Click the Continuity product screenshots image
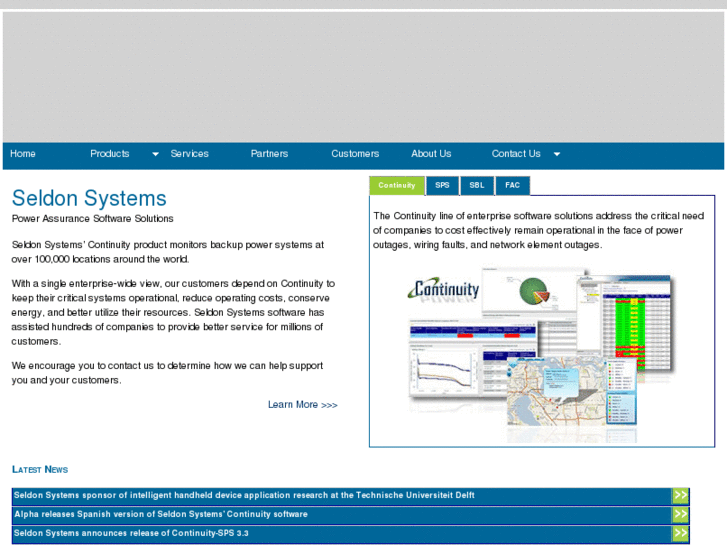Image resolution: width=727 pixels, height=545 pixels. tap(541, 353)
